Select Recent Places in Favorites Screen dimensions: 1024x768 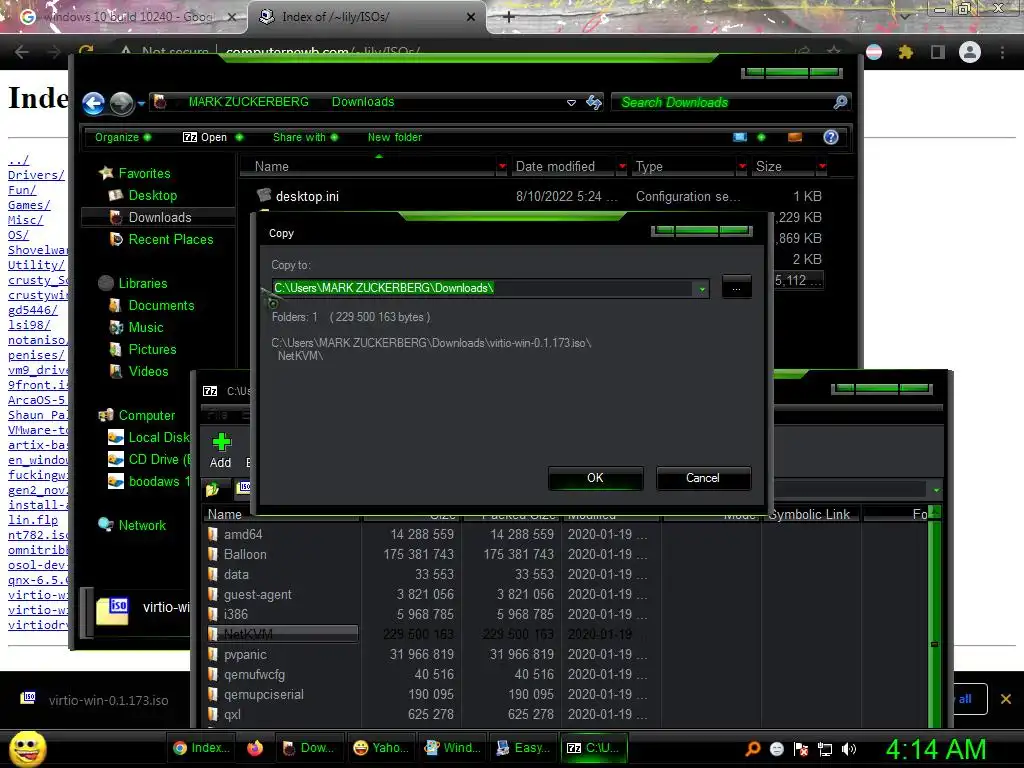click(x=170, y=240)
